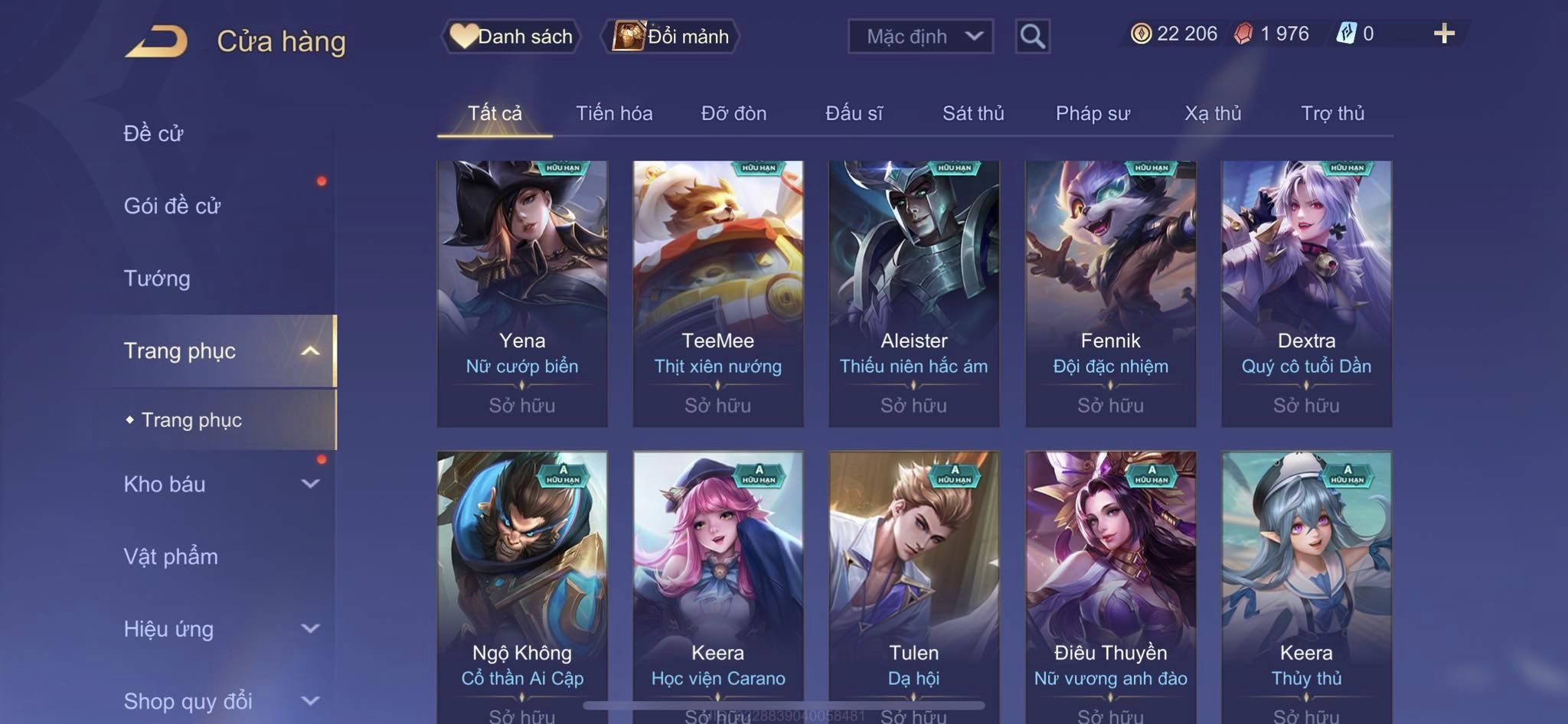Tap the back arrow icon beside Cửa hàng
The image size is (1568, 724).
(157, 41)
